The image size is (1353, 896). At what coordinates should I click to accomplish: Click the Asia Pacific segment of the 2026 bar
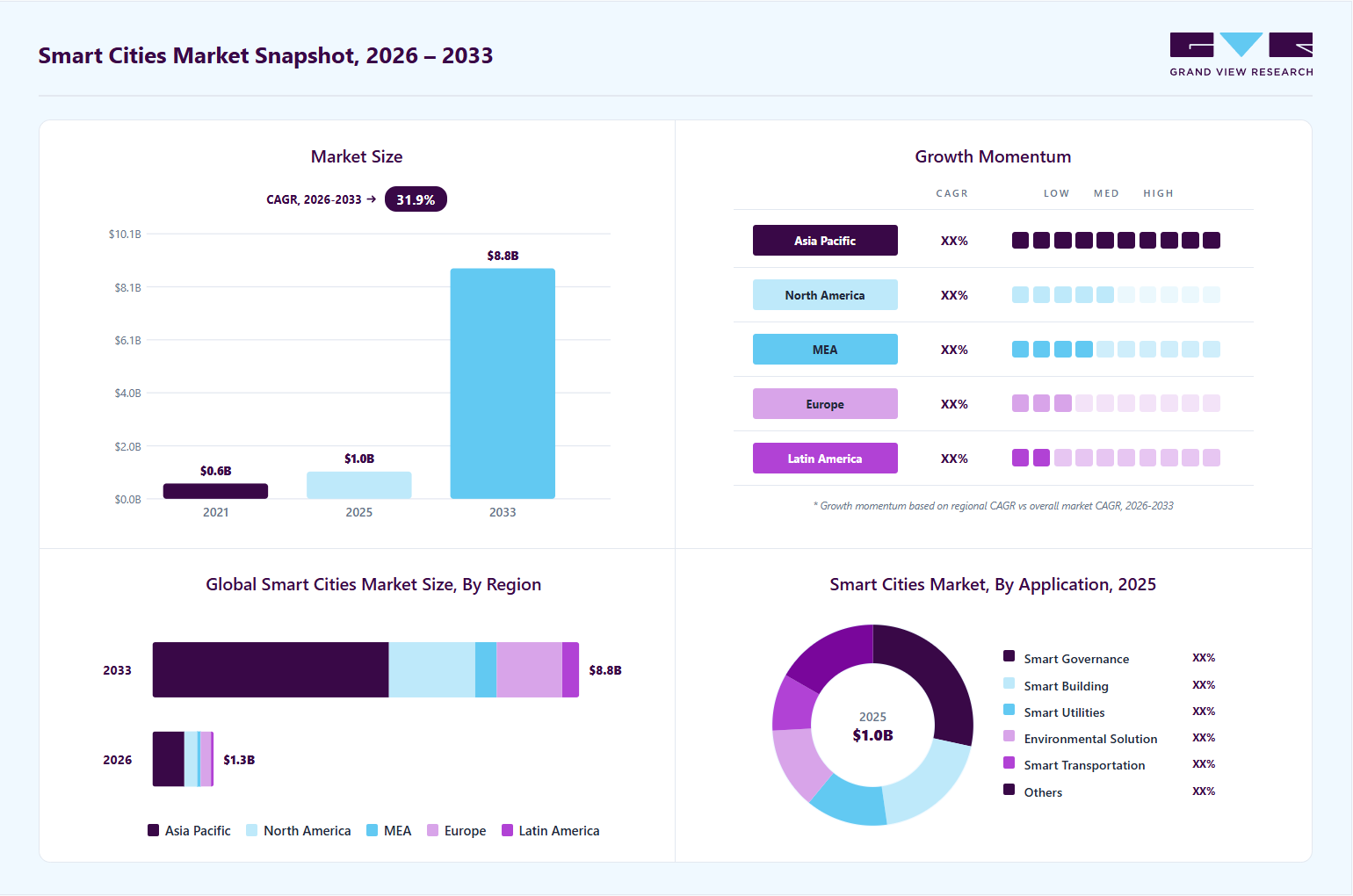click(169, 759)
